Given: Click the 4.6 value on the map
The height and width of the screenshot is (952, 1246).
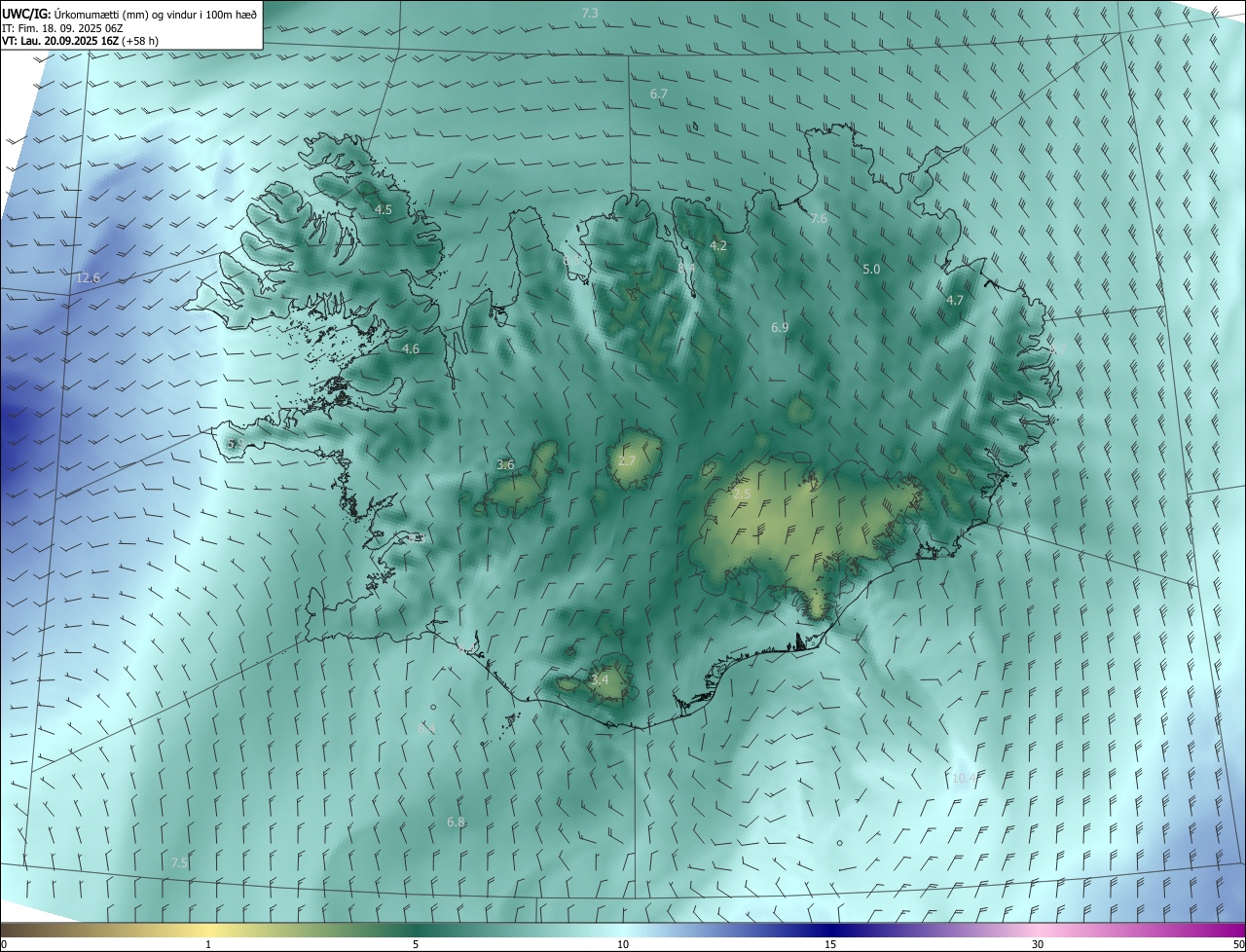Looking at the screenshot, I should click(x=411, y=348).
